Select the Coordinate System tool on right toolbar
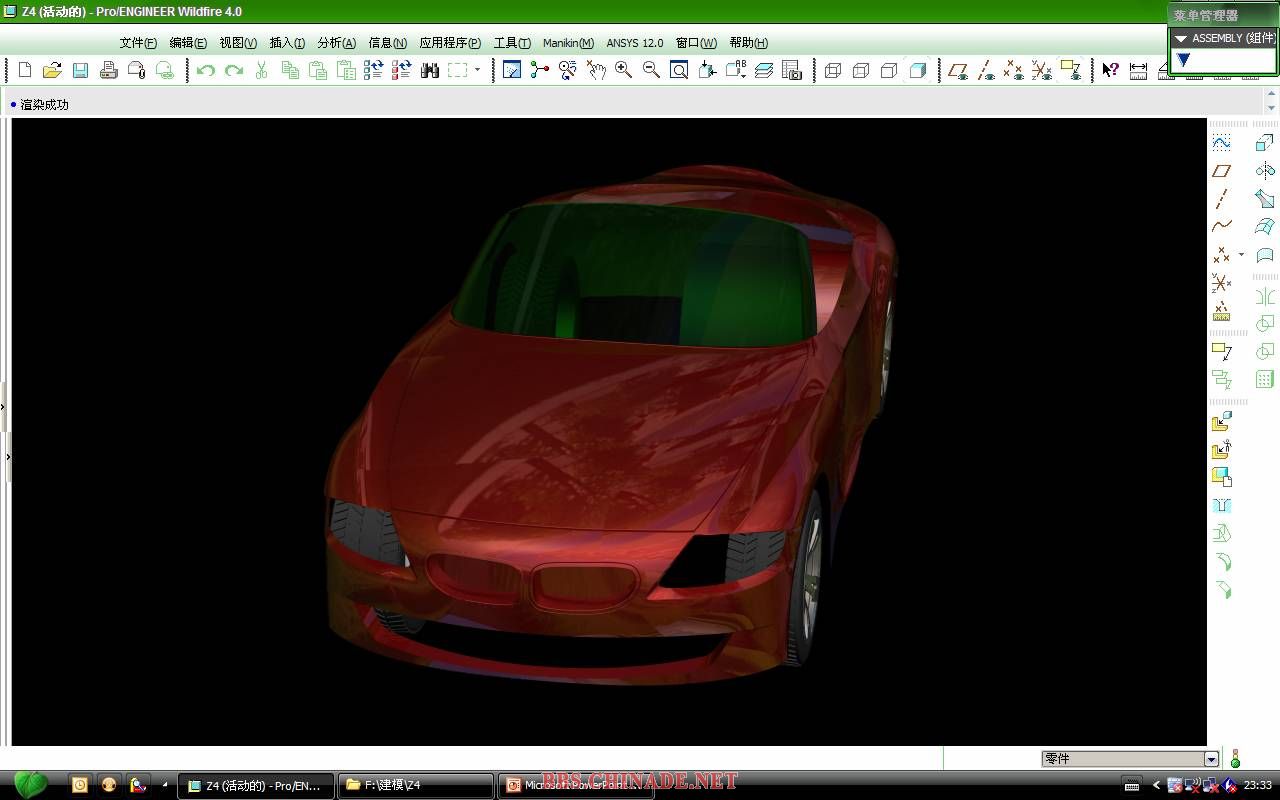 tap(1221, 283)
